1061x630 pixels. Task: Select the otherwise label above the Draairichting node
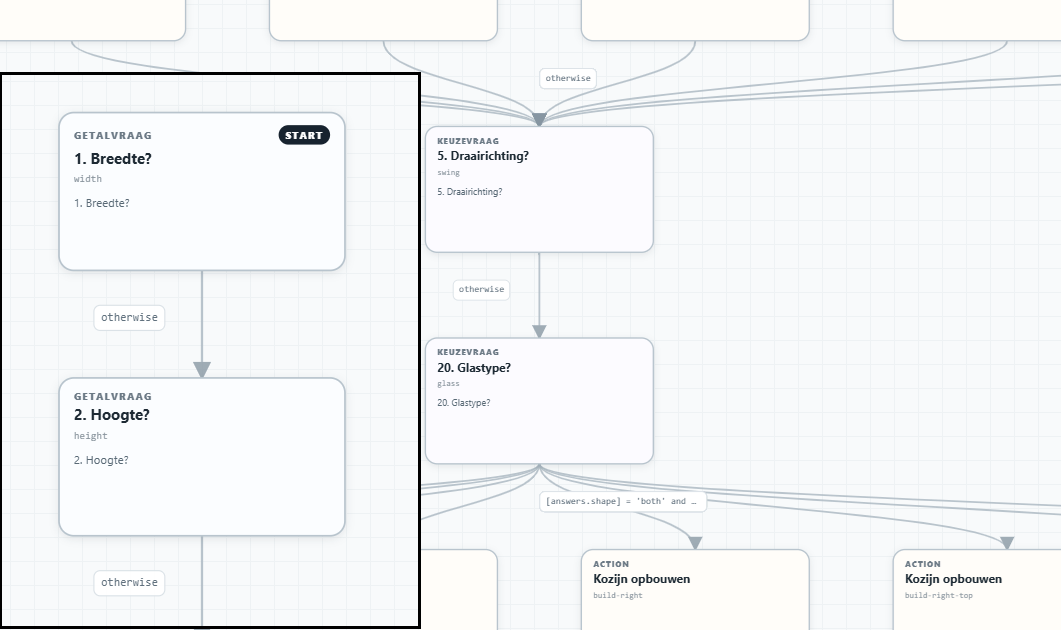pyautogui.click(x=568, y=78)
